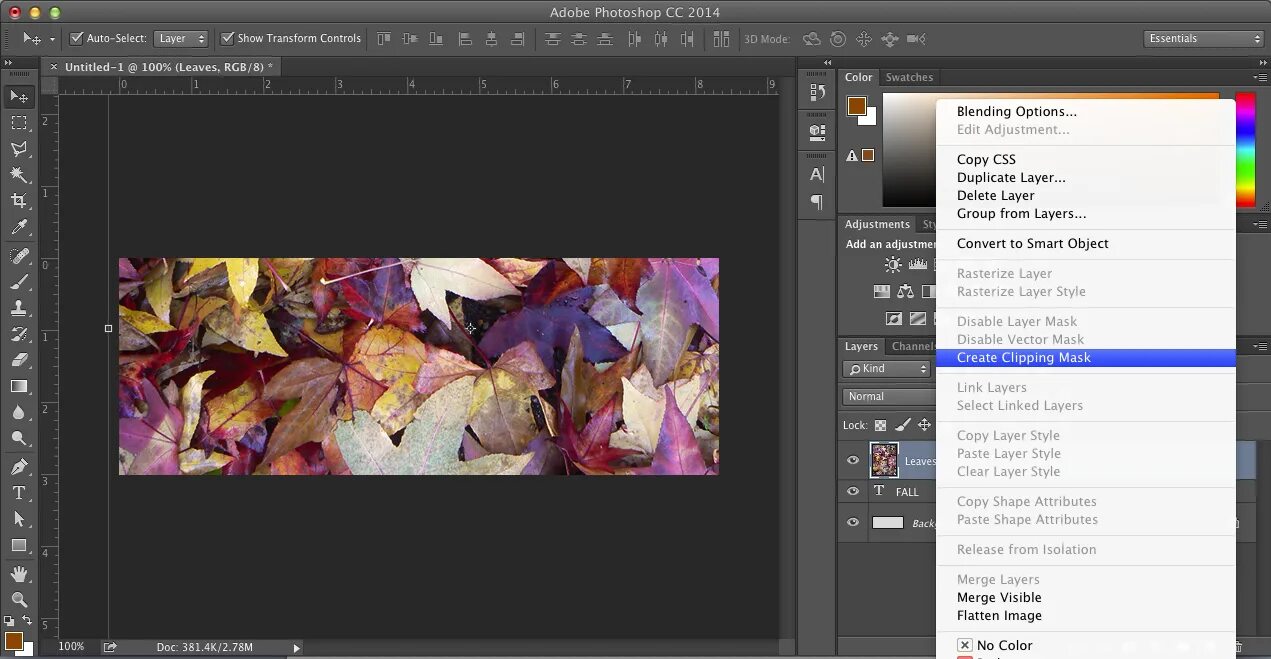Choose Create Clipping Mask from menu
The height and width of the screenshot is (659, 1271).
point(1023,358)
